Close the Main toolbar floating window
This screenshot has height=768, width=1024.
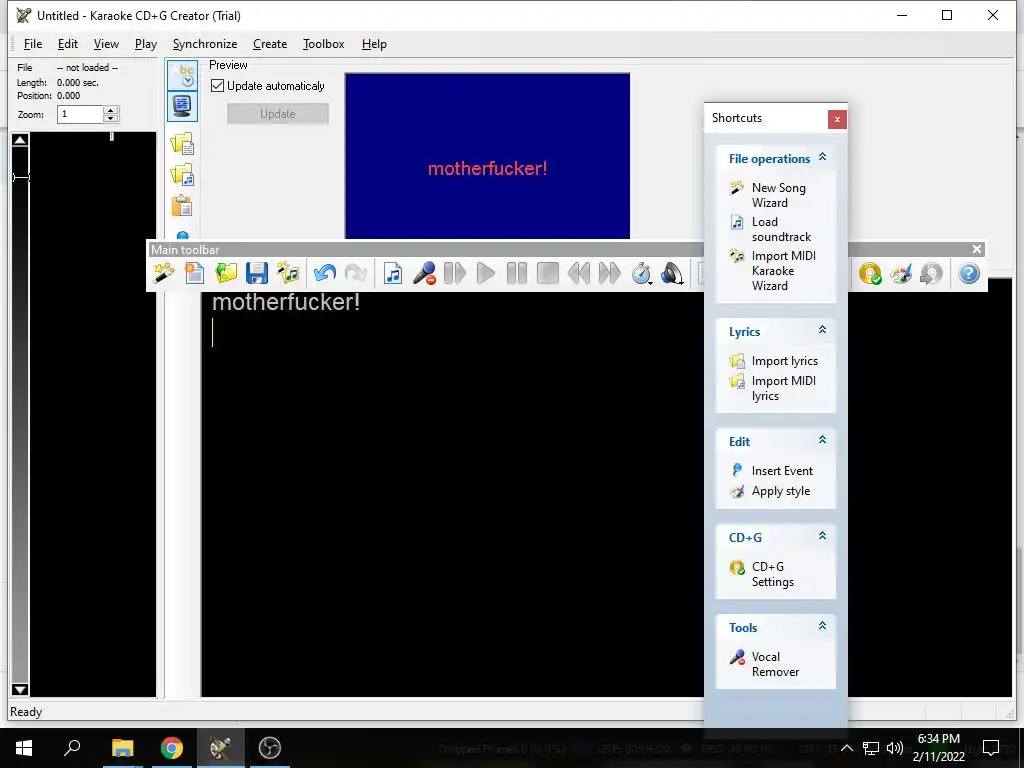(x=976, y=249)
